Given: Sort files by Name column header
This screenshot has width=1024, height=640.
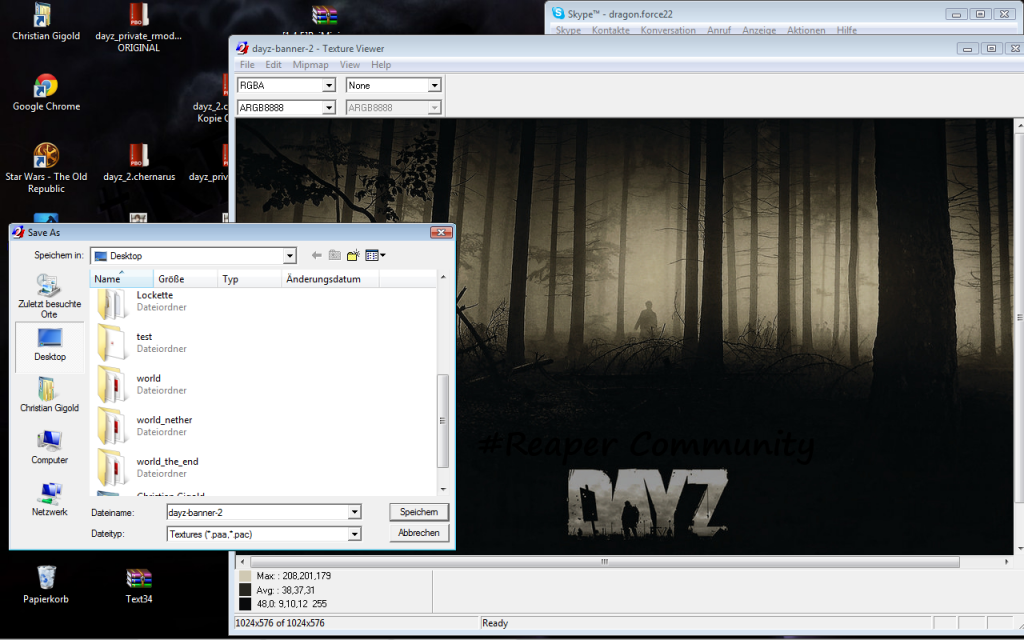Looking at the screenshot, I should [x=121, y=279].
